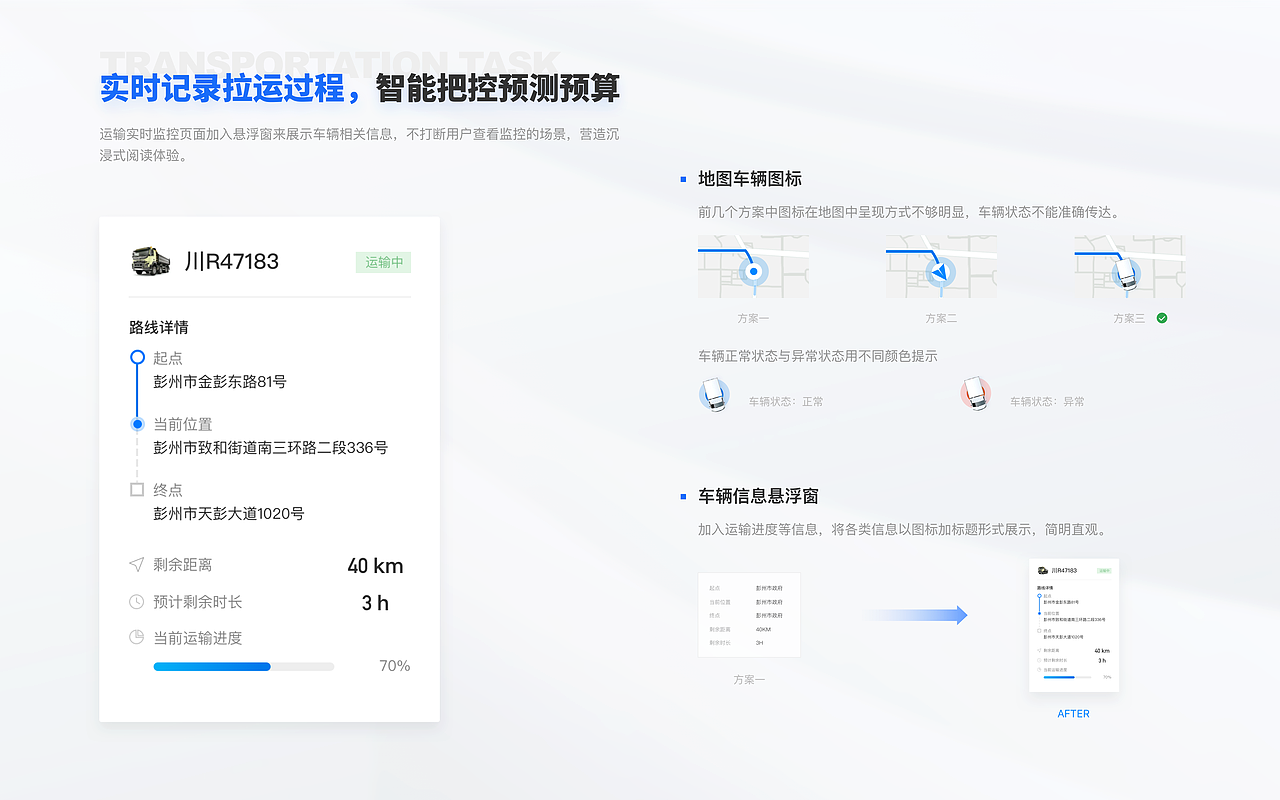The height and width of the screenshot is (800, 1280).
Task: Click the clock icon beside 预计剩余时长
Action: (x=137, y=602)
